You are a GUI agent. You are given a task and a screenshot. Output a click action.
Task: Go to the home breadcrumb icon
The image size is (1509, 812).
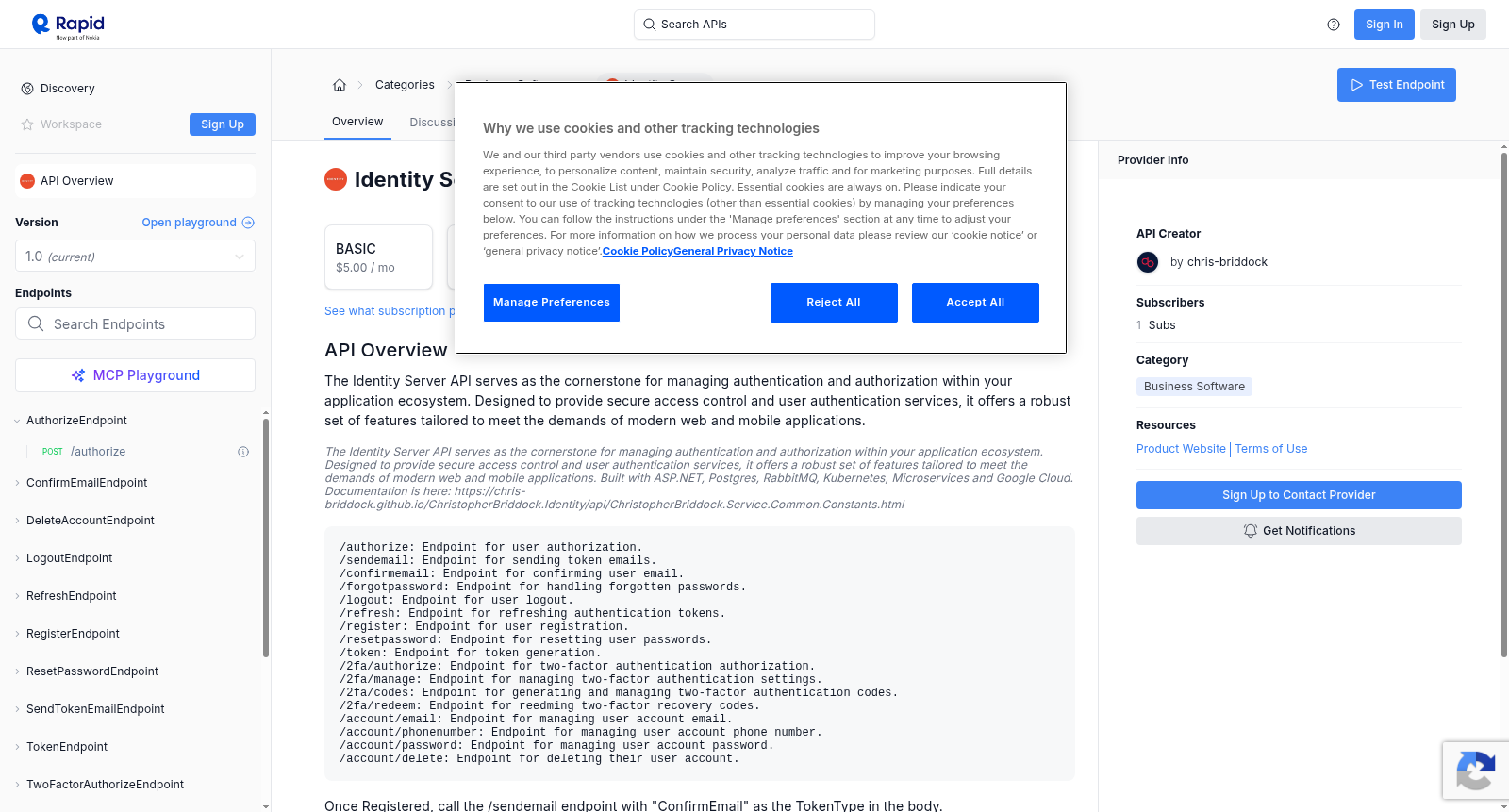pyautogui.click(x=340, y=85)
